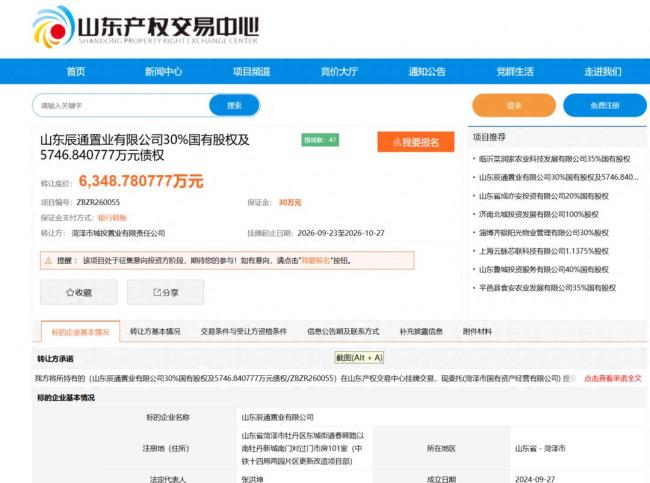Click the warning triangle icon in the reminder

pyautogui.click(x=49, y=260)
